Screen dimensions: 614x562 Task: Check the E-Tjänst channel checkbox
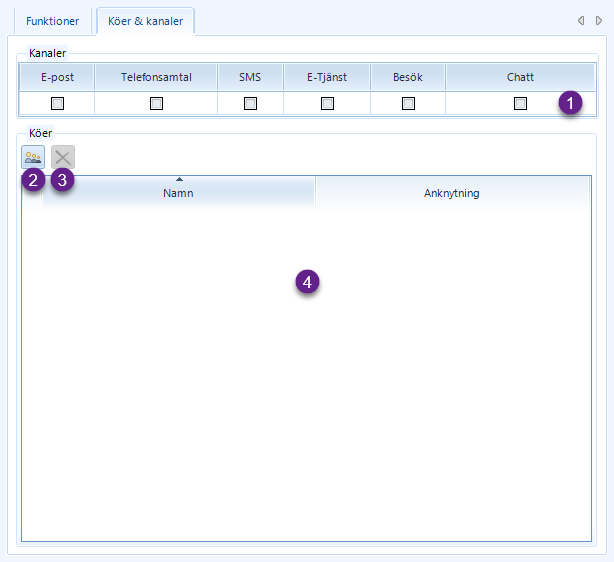(x=327, y=103)
